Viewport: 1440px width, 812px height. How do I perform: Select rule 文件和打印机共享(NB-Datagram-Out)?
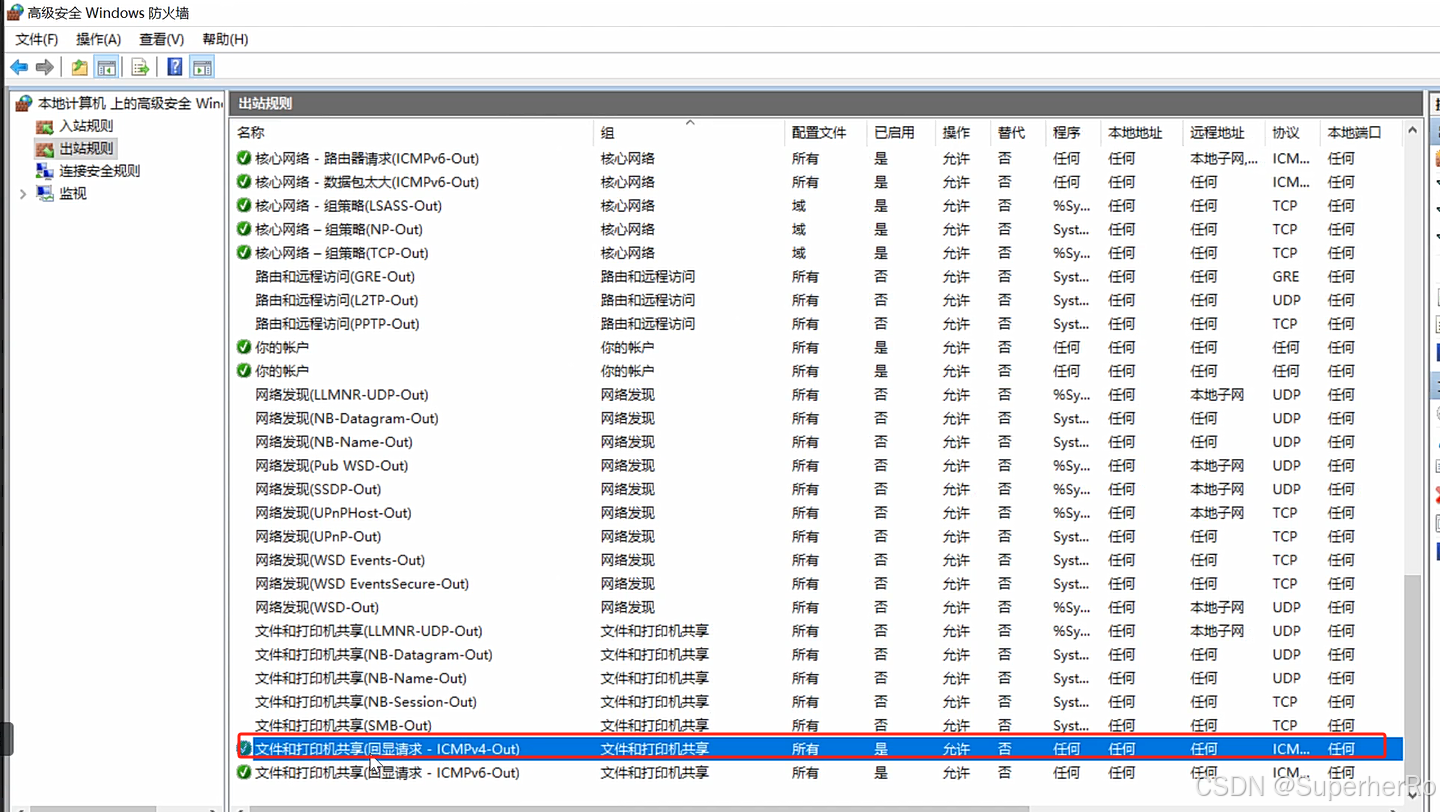373,655
